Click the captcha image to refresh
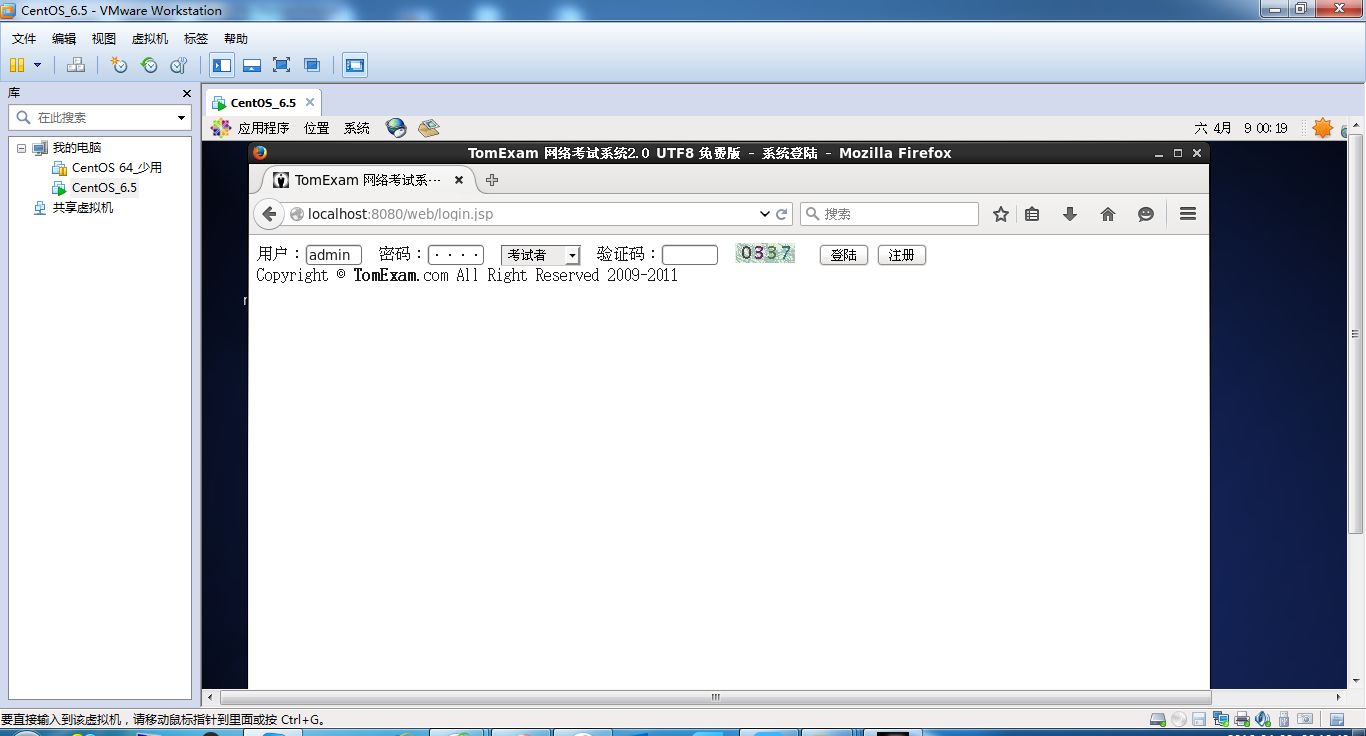The width and height of the screenshot is (1366, 736). coord(765,254)
